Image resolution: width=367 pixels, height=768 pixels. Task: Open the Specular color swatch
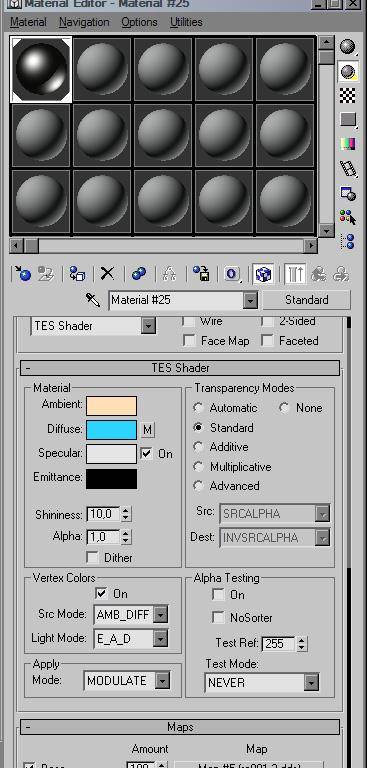click(111, 454)
